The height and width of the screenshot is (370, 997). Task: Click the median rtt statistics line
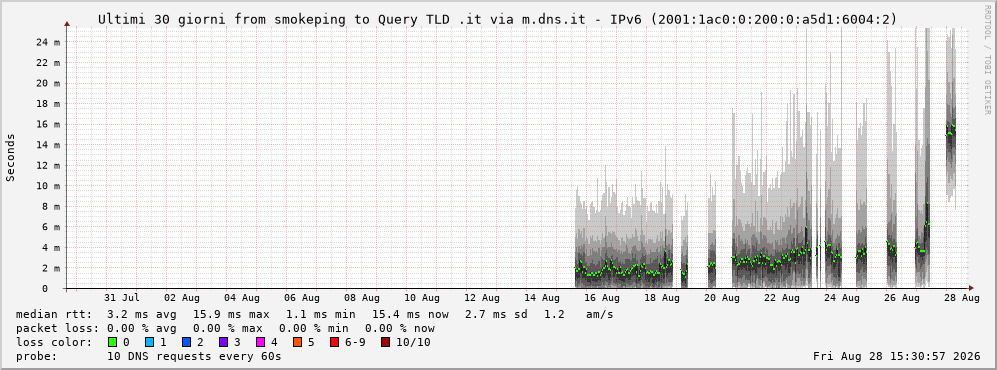[x=315, y=314]
